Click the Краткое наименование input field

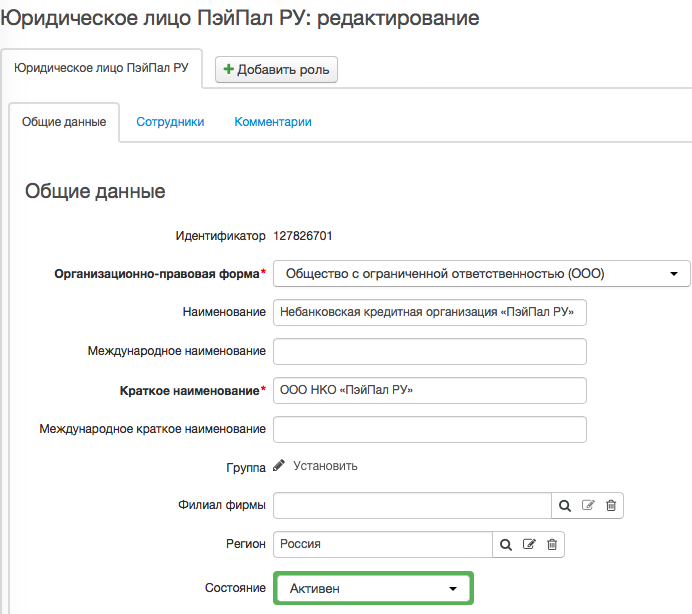point(430,390)
